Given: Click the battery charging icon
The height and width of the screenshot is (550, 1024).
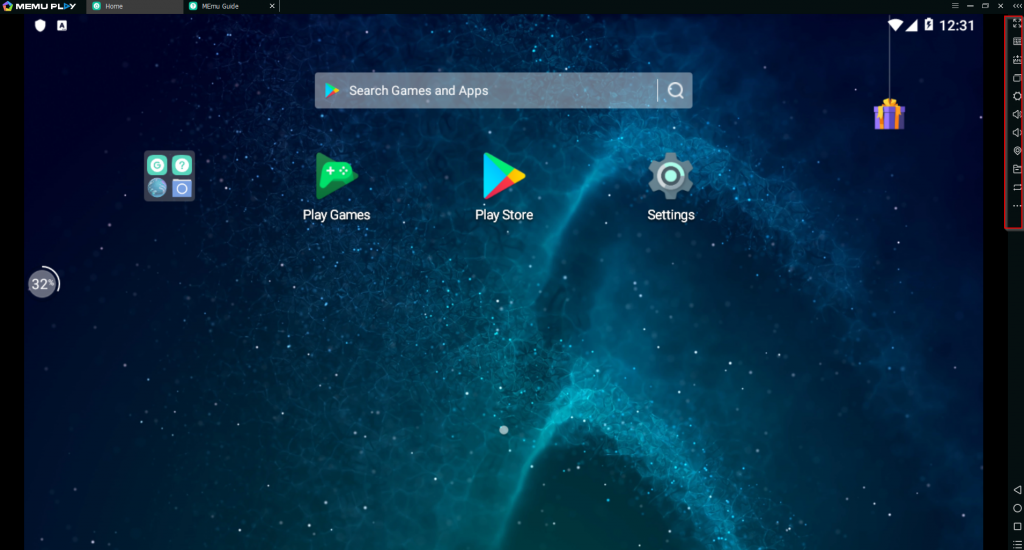Looking at the screenshot, I should 929,25.
